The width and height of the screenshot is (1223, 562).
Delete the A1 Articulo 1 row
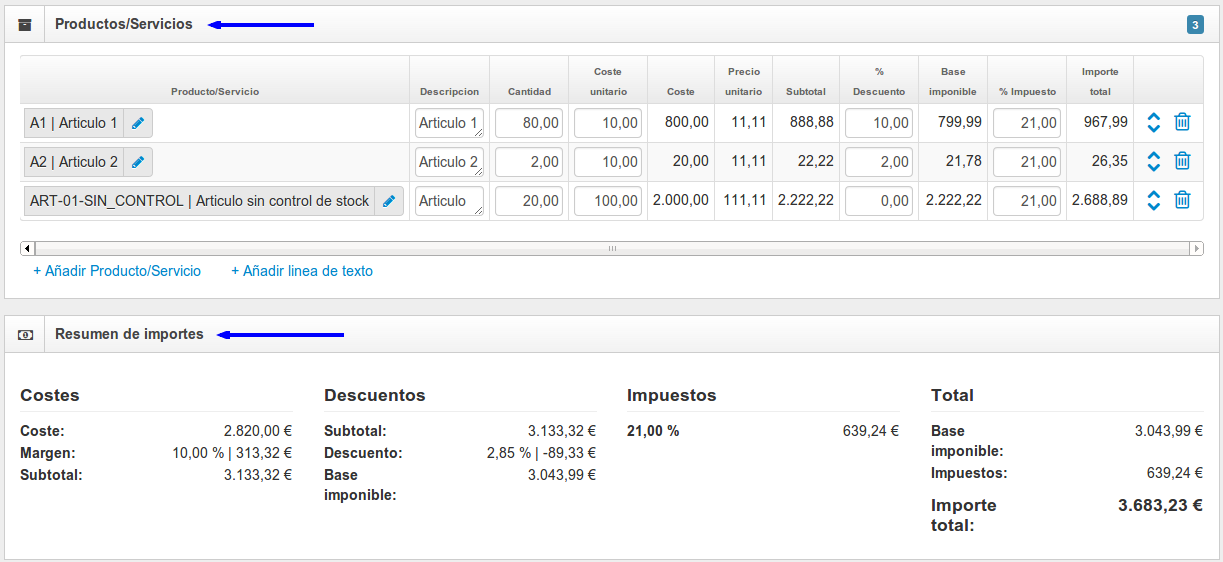(x=1182, y=122)
